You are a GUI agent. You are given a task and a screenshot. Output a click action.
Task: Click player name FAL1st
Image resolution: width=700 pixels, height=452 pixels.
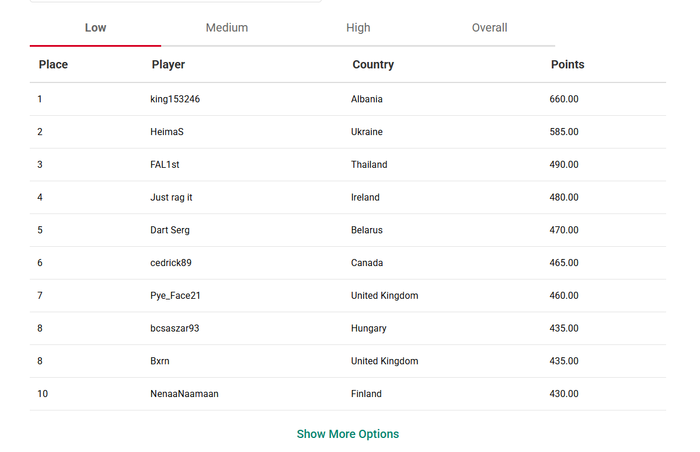click(x=165, y=164)
